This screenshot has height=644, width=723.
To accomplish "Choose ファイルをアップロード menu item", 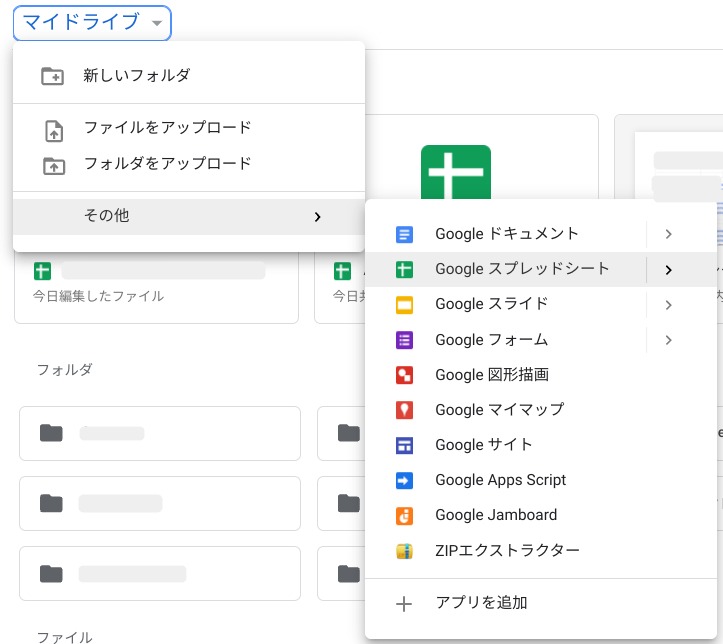I will tap(167, 128).
